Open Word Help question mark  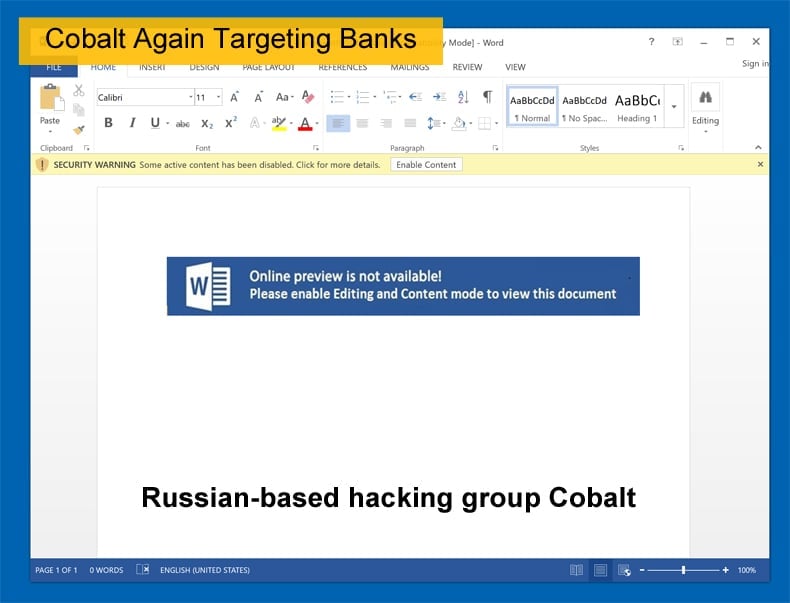pyautogui.click(x=651, y=42)
